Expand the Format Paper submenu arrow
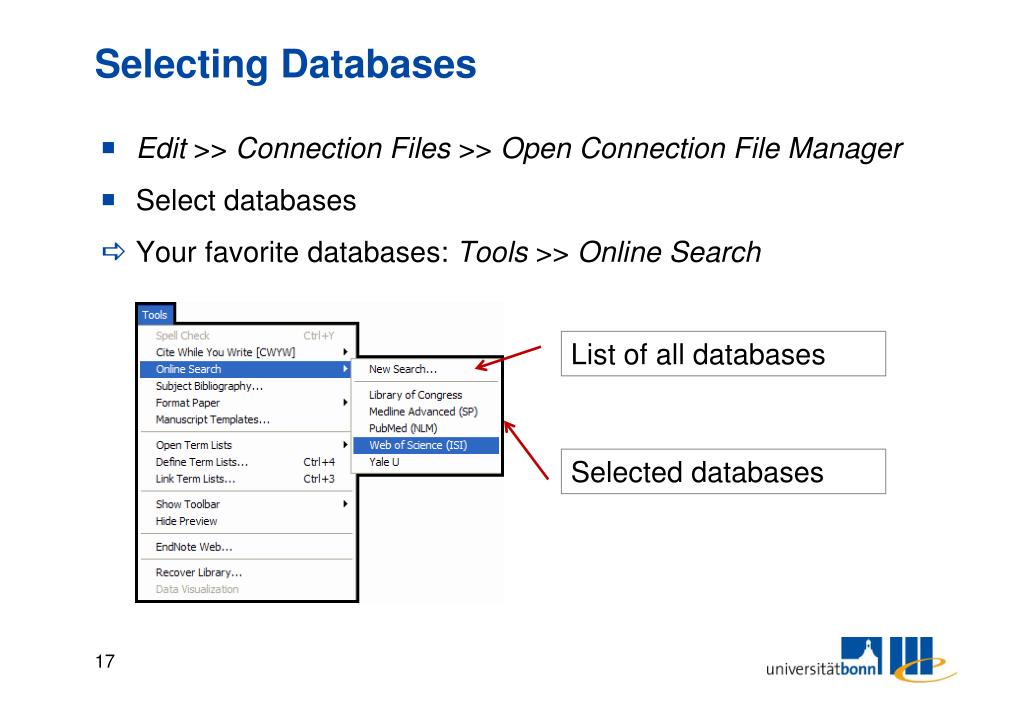The height and width of the screenshot is (708, 1023). (345, 403)
